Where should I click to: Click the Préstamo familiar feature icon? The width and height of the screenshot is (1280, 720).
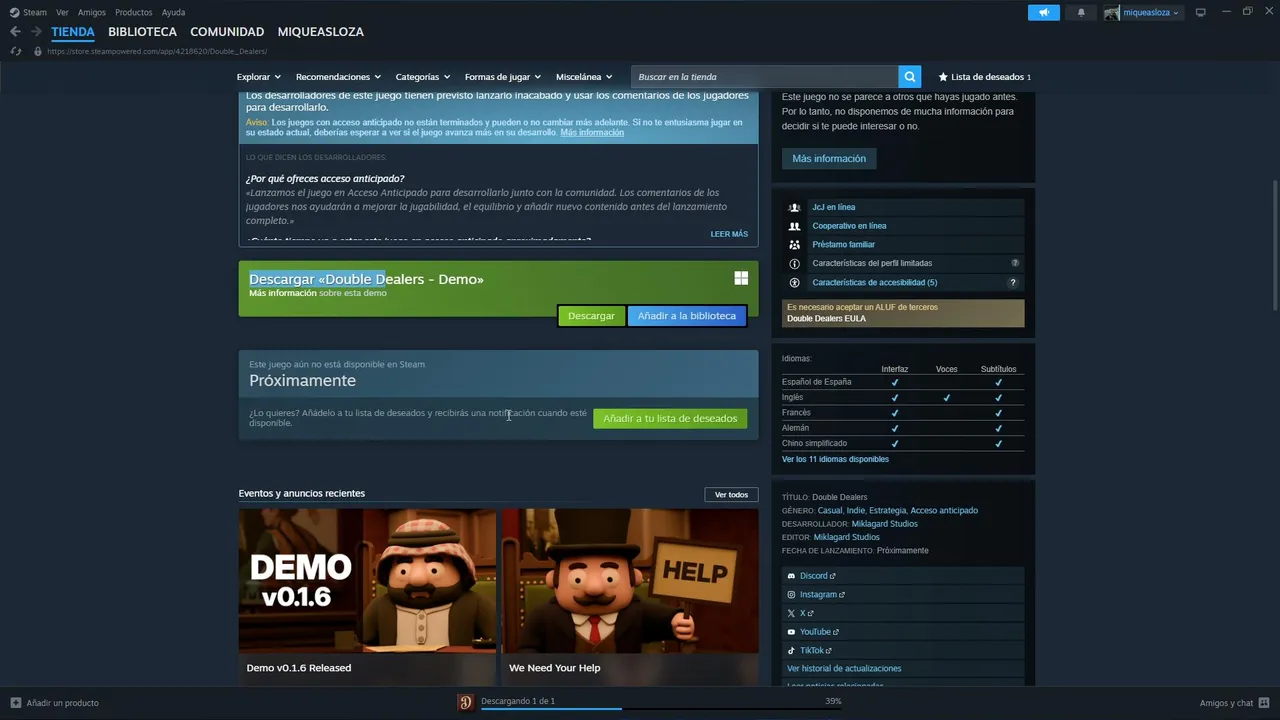795,244
